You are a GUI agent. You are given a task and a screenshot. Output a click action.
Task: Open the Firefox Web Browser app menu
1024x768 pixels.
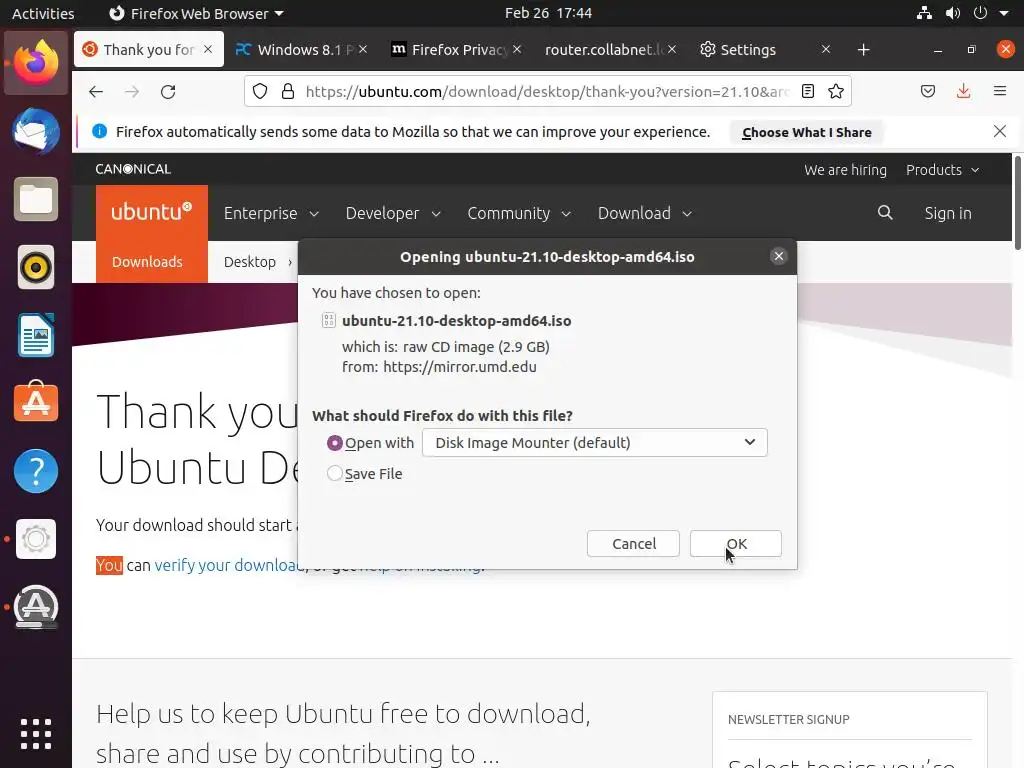pyautogui.click(x=196, y=13)
